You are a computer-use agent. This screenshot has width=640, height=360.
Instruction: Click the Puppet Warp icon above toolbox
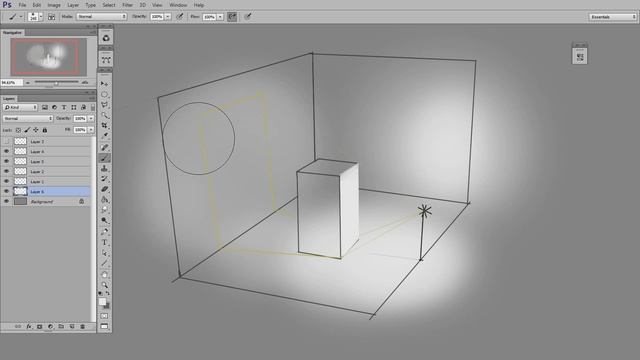coord(106,60)
